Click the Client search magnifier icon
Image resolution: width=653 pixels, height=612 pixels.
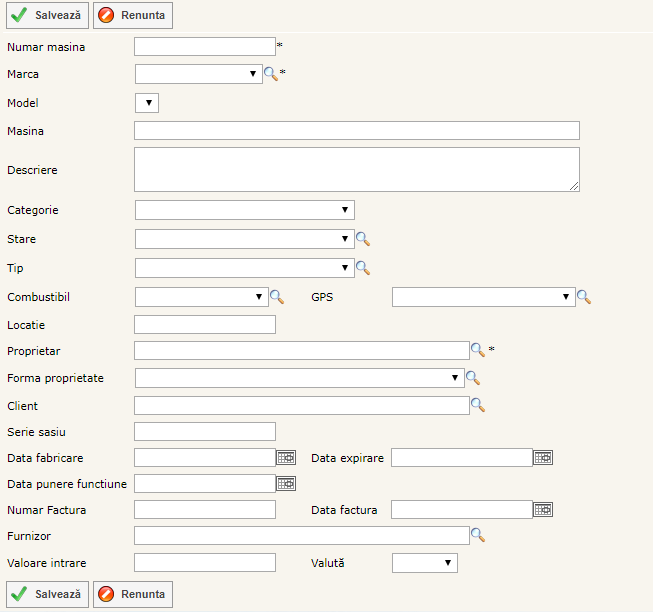pyautogui.click(x=478, y=405)
